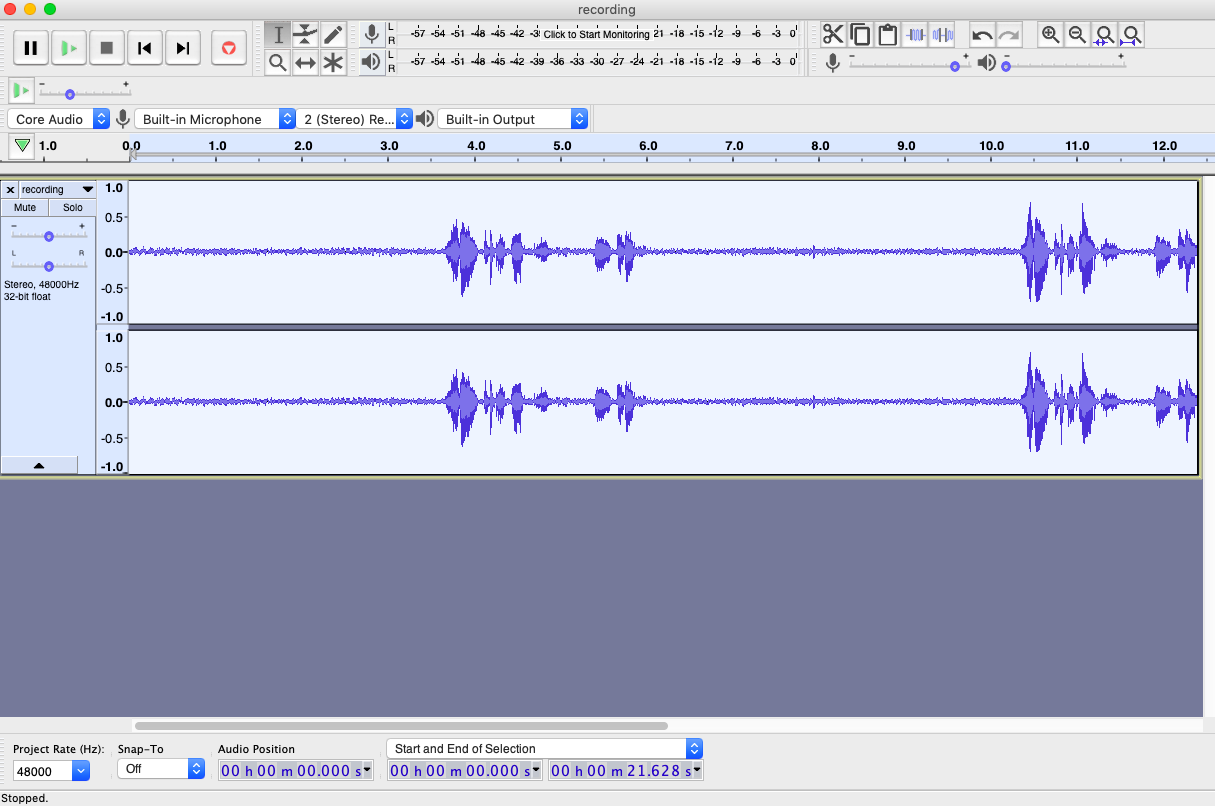The width and height of the screenshot is (1215, 806).
Task: Mute the recording track
Action: point(25,208)
